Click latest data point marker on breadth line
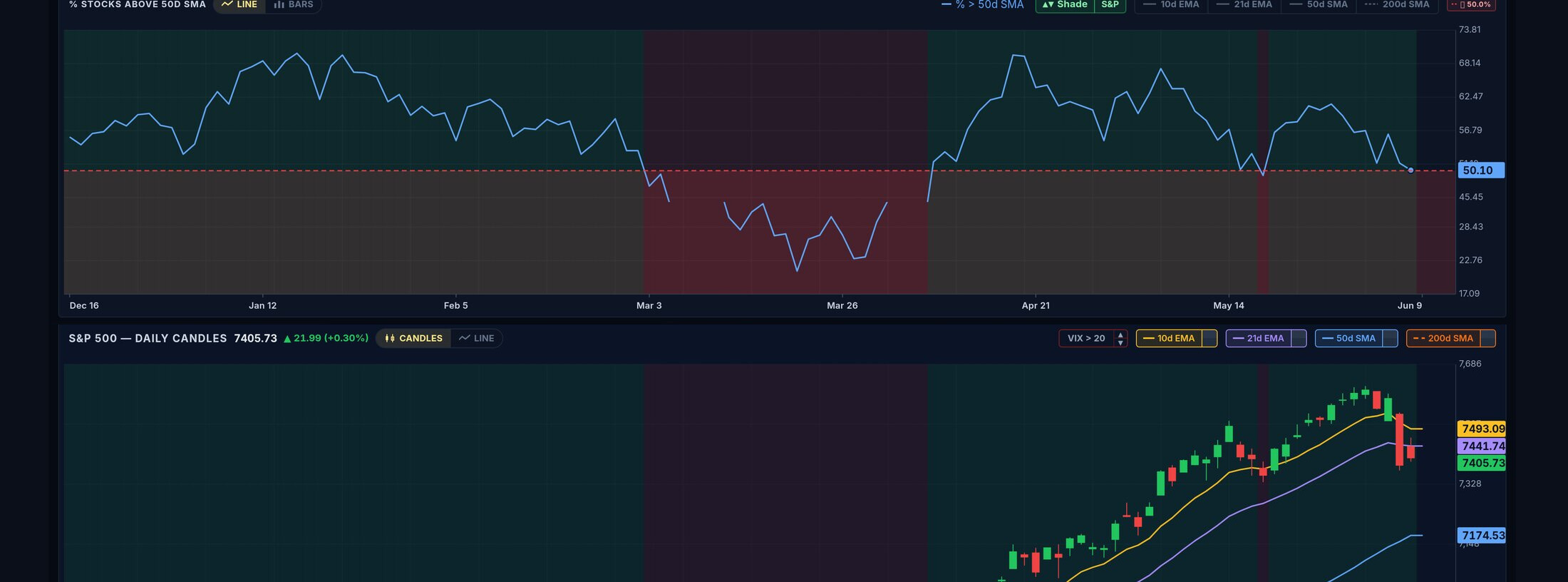Viewport: 1568px width, 582px height. (x=1410, y=170)
